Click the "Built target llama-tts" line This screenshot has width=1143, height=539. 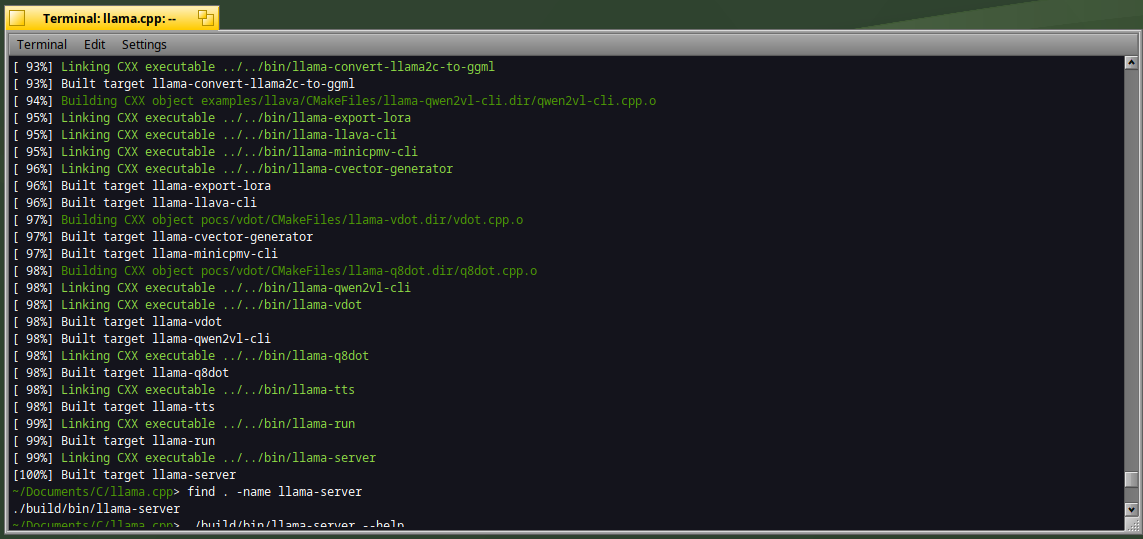click(138, 406)
